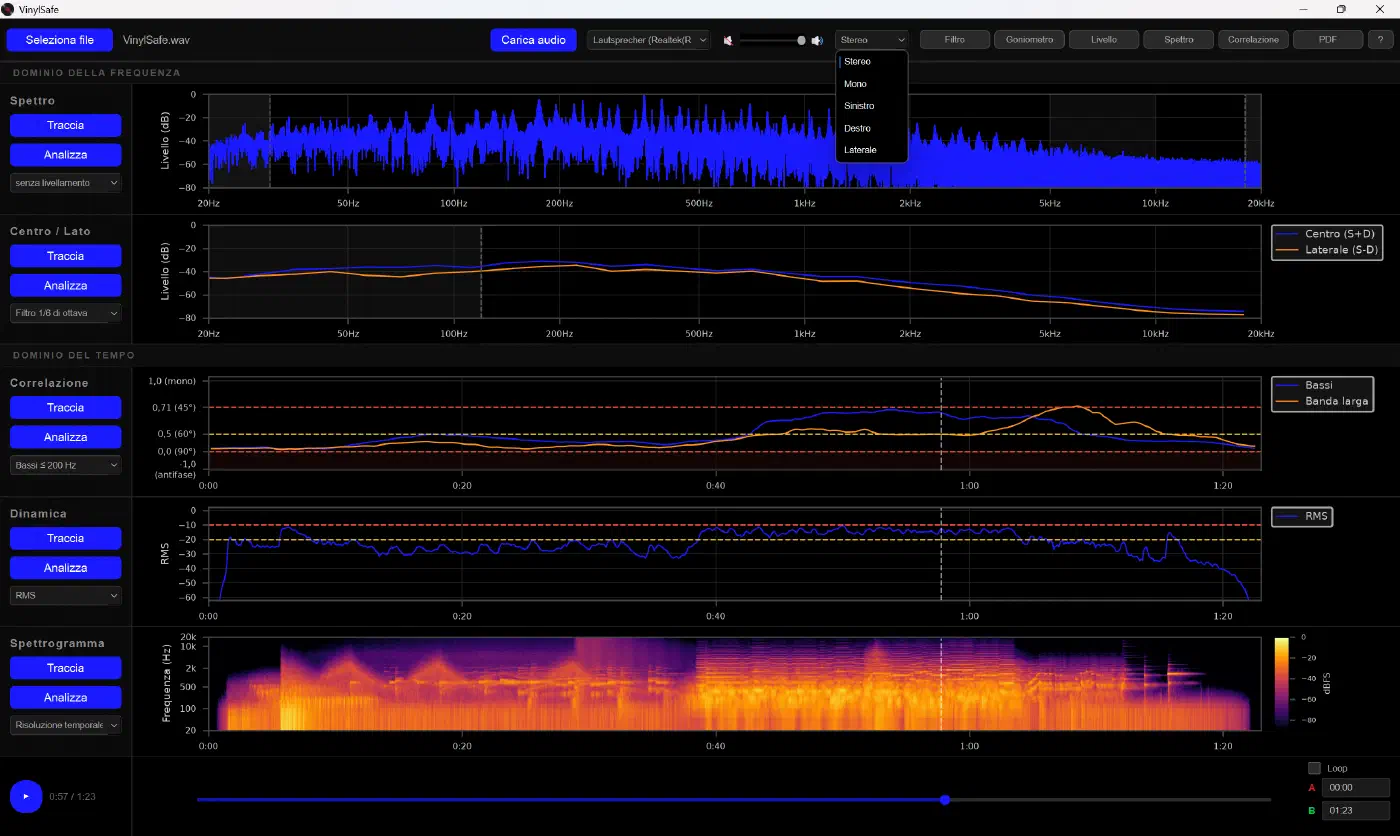Image resolution: width=1400 pixels, height=836 pixels.
Task: Open the 'Risoluzione temporale' dropdown
Action: click(x=66, y=725)
